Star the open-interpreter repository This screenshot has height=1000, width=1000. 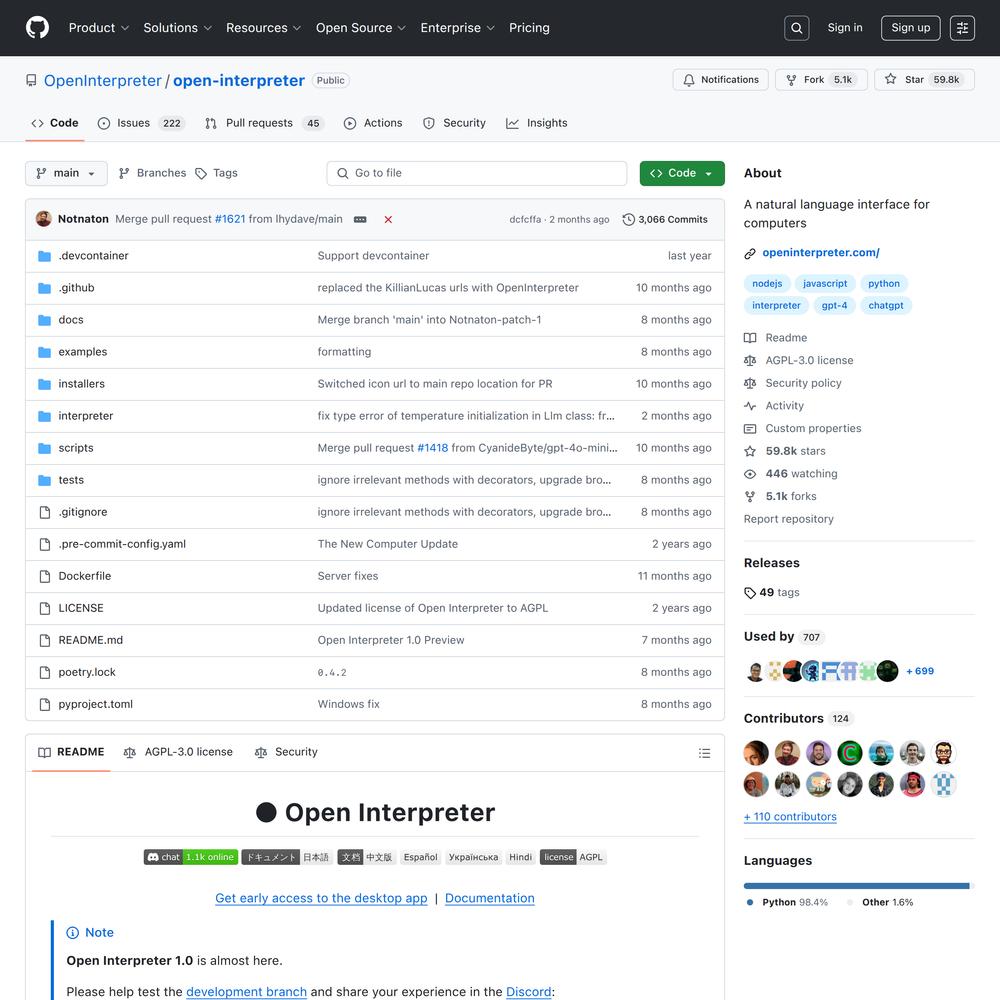point(924,80)
